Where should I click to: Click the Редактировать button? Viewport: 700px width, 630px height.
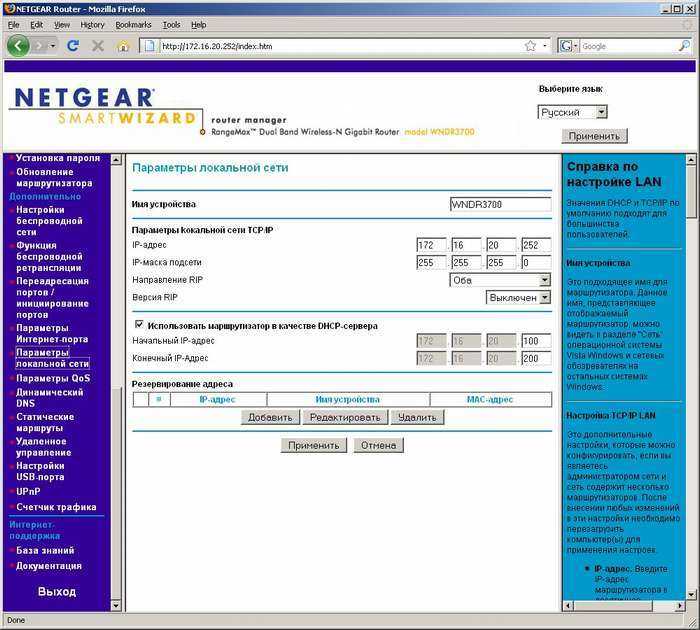point(345,417)
